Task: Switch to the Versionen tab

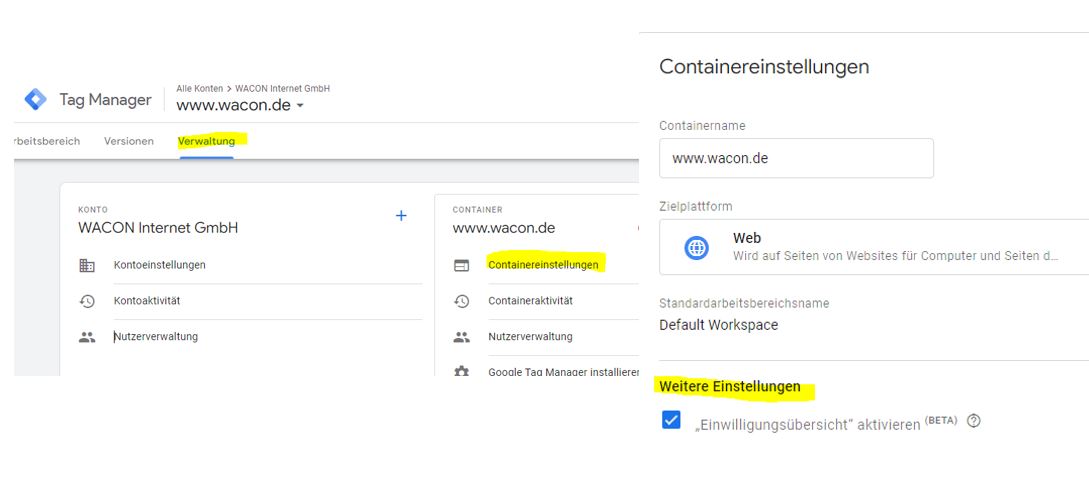Action: pos(129,141)
